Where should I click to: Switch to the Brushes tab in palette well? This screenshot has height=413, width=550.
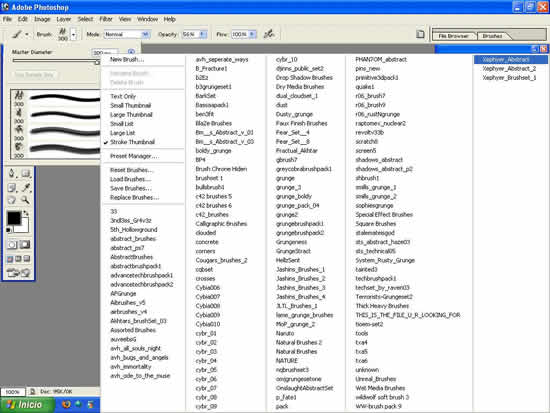[492, 36]
